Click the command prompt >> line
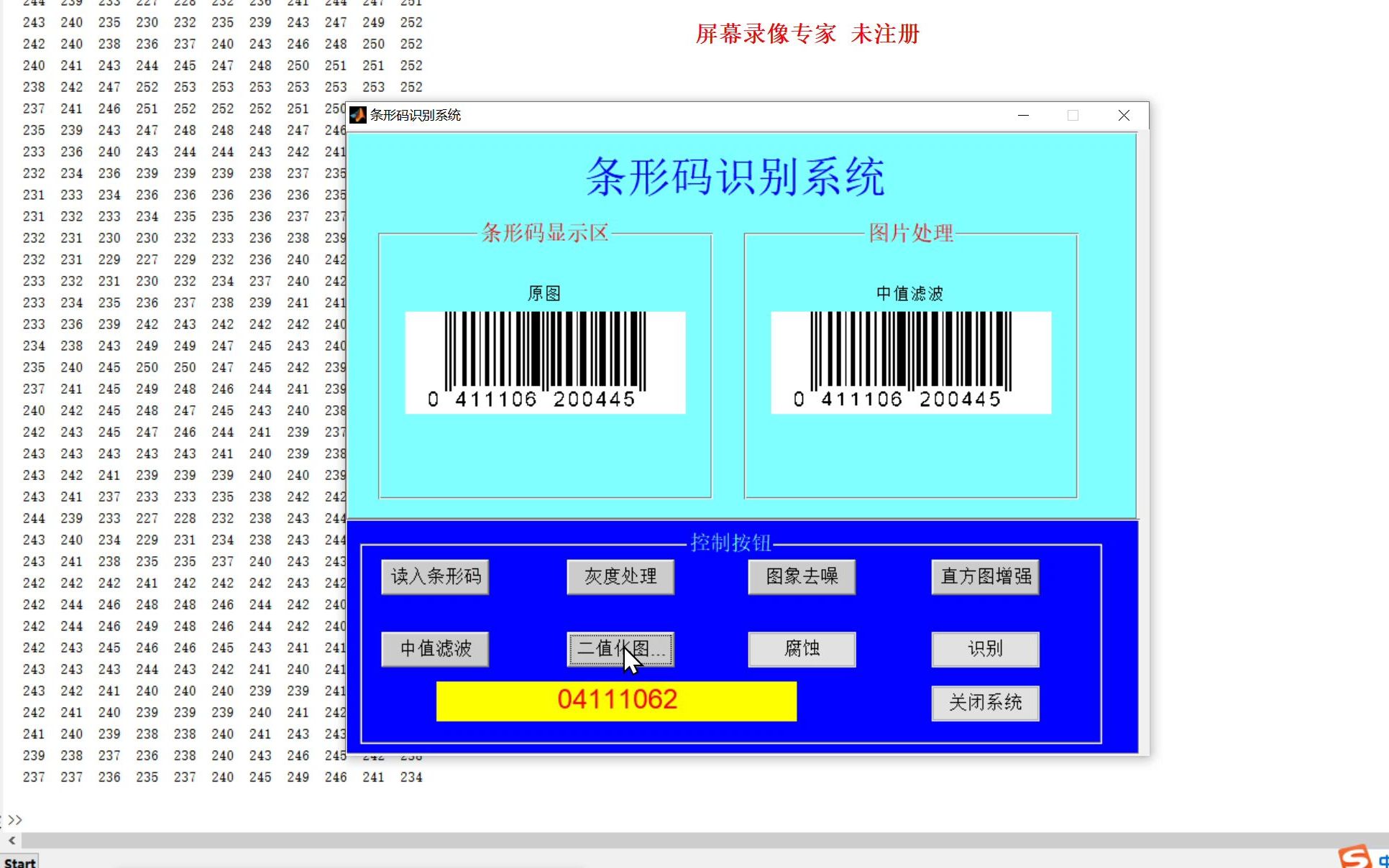Image resolution: width=1389 pixels, height=868 pixels. click(x=15, y=819)
